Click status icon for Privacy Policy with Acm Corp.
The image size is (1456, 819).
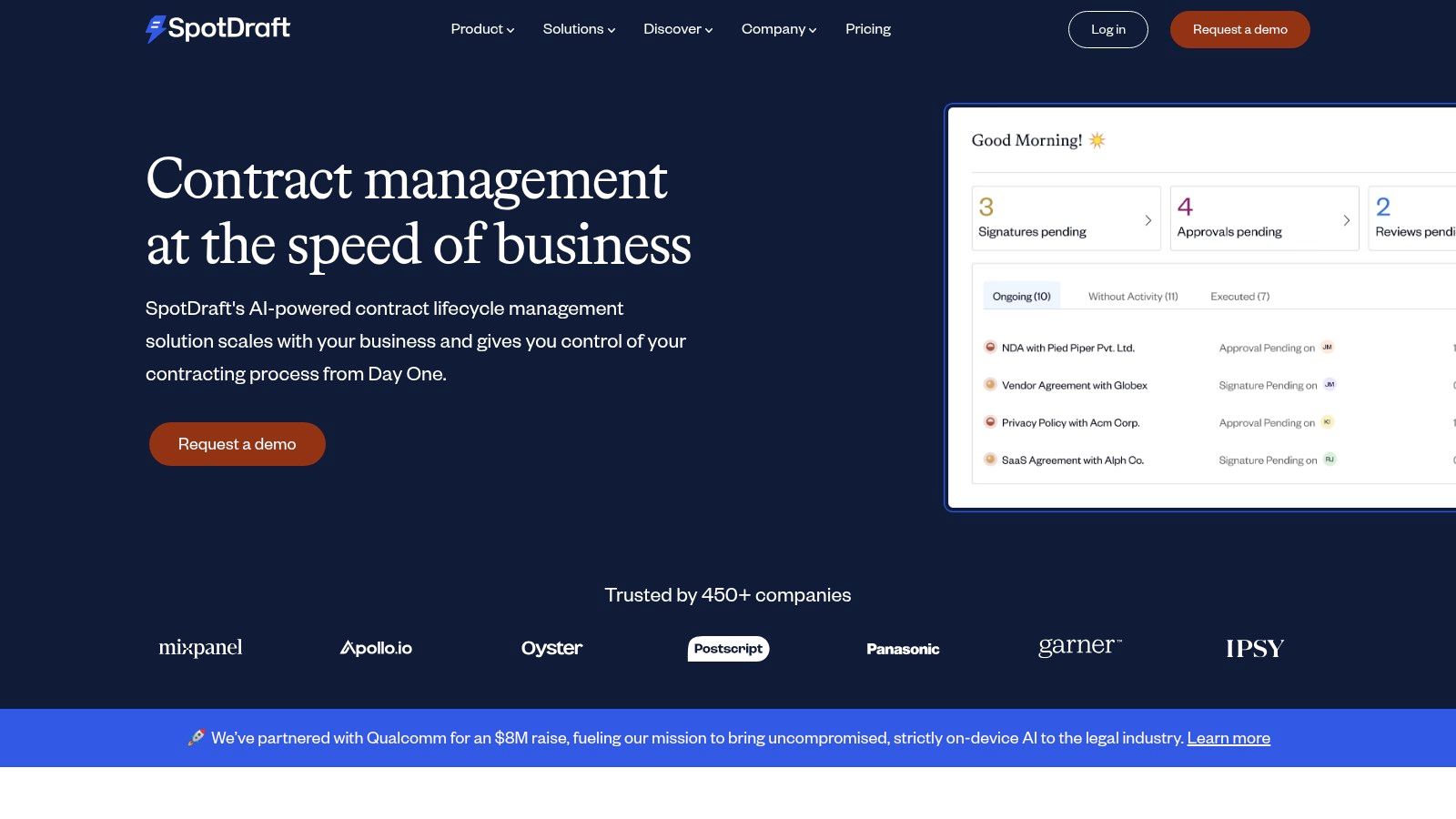(x=990, y=421)
